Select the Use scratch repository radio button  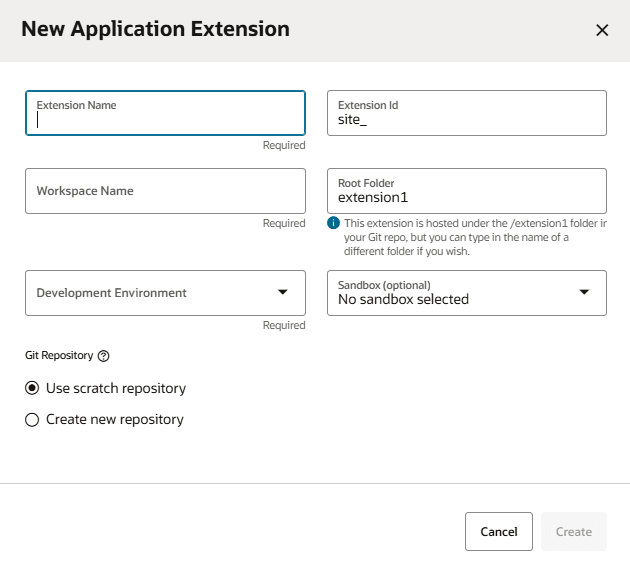[x=32, y=388]
